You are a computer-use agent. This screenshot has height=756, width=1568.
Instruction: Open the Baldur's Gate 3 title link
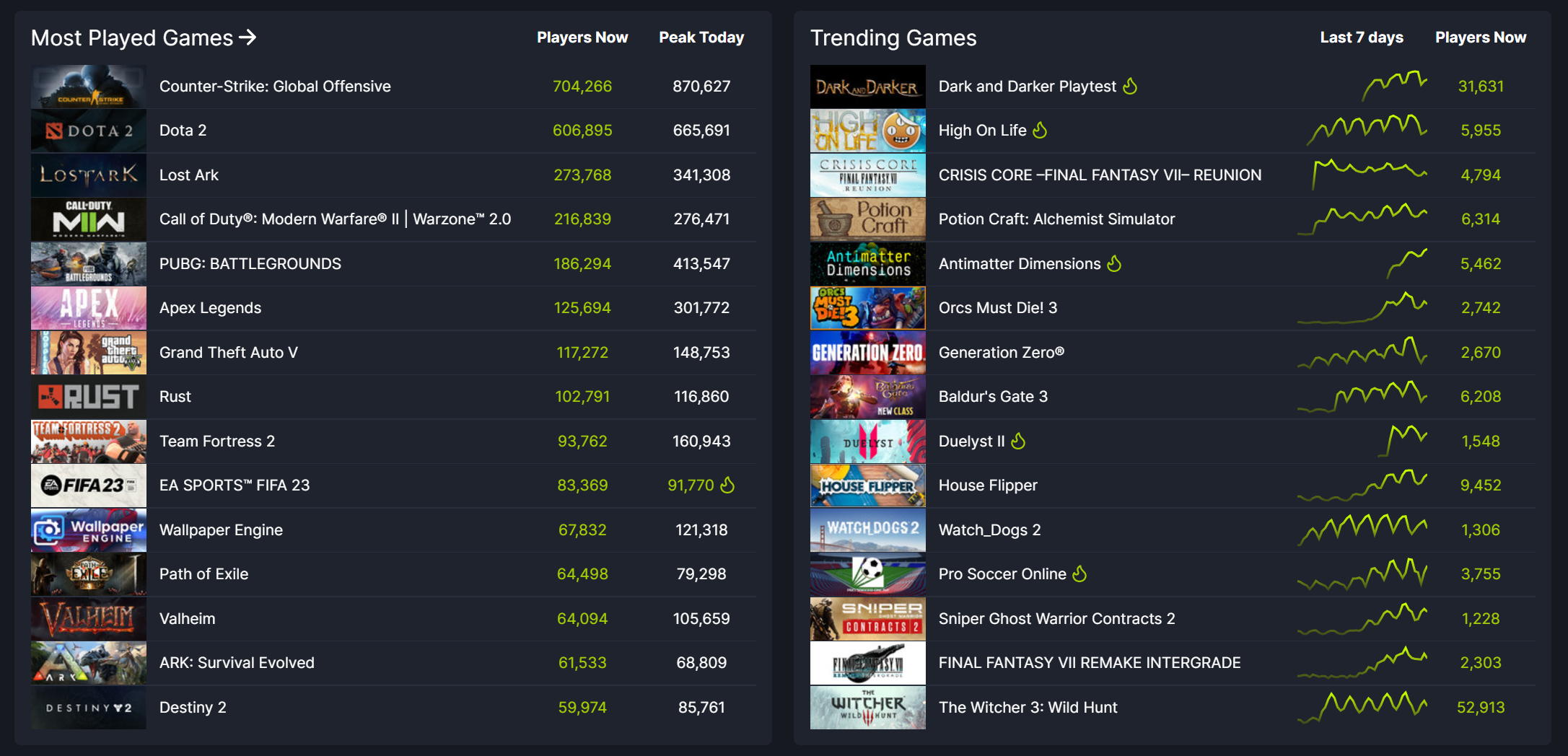pos(993,397)
